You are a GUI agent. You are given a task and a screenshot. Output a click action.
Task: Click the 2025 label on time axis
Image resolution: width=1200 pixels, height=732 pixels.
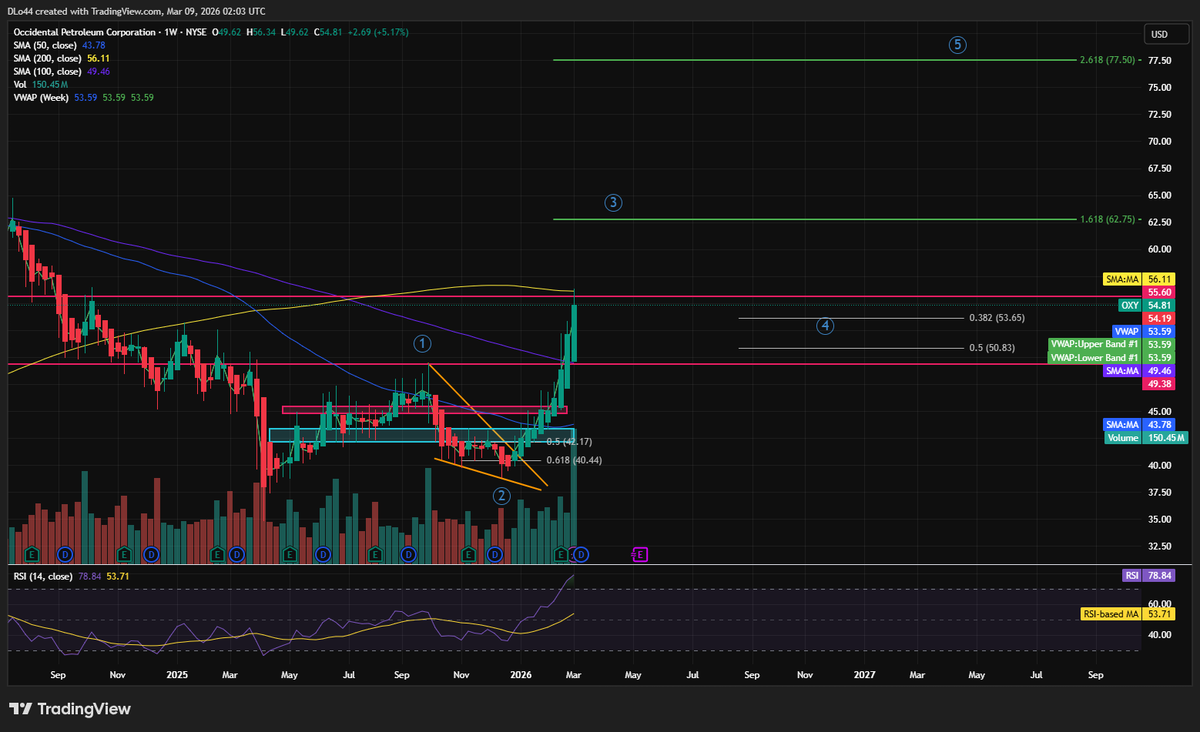[x=177, y=676]
